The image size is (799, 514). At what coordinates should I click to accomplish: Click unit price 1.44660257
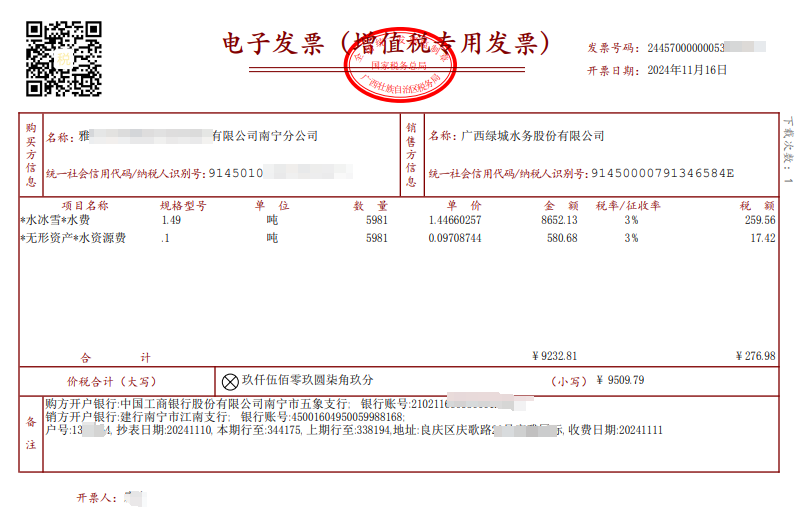455,220
